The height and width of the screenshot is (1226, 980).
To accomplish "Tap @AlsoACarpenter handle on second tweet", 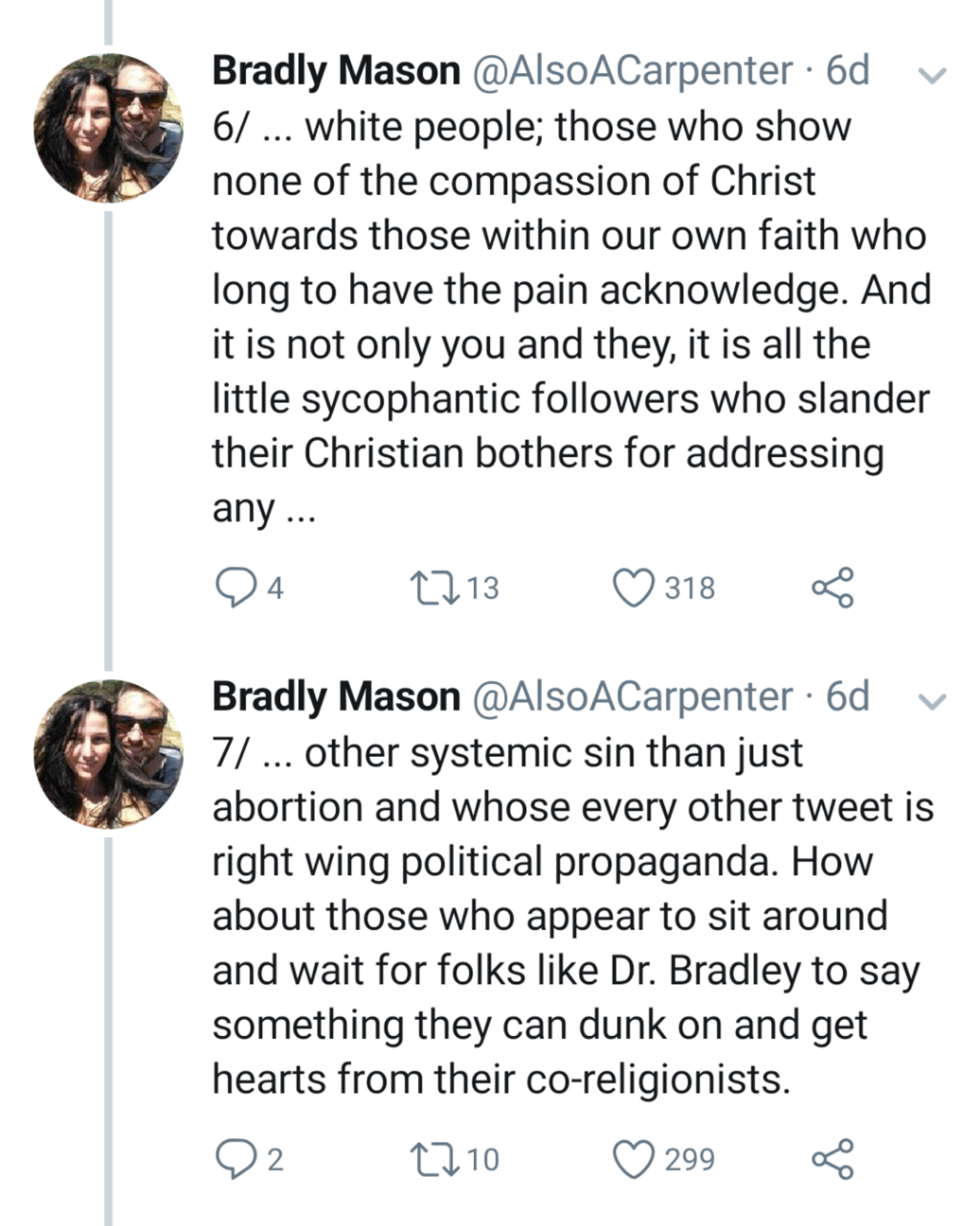I will tap(633, 697).
